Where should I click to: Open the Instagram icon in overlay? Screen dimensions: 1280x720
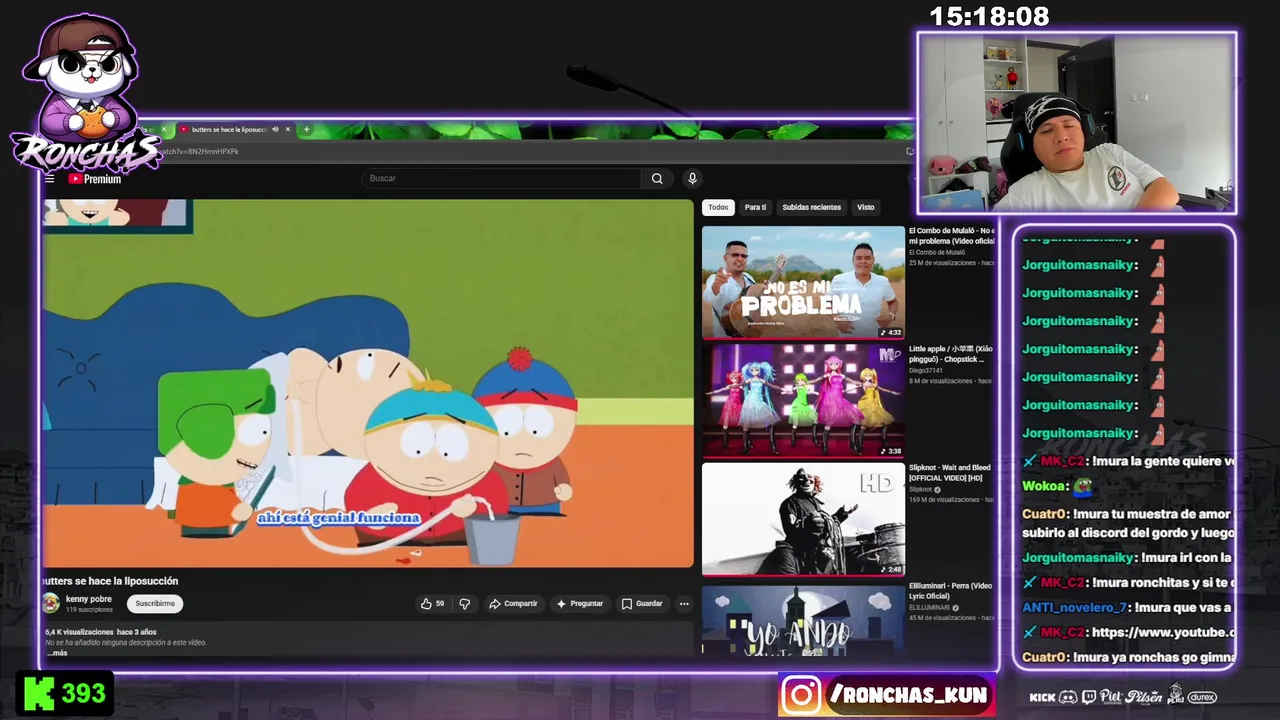[x=801, y=696]
